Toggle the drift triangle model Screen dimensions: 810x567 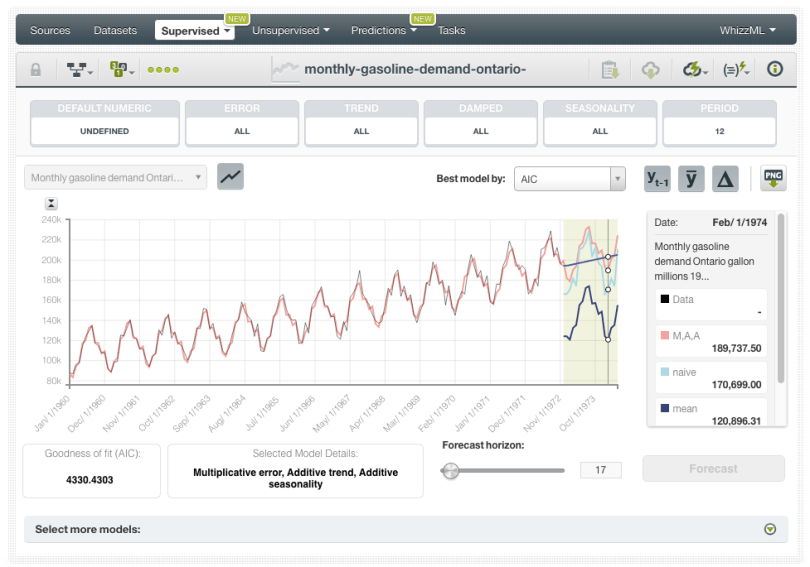click(x=725, y=179)
